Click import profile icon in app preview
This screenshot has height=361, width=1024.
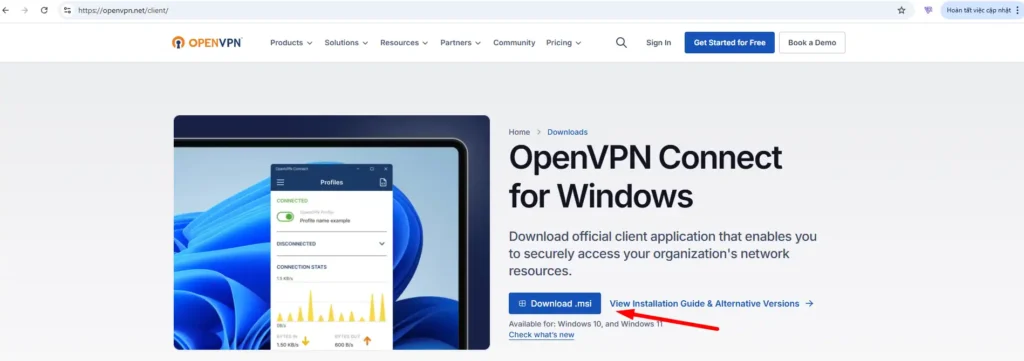pos(383,182)
